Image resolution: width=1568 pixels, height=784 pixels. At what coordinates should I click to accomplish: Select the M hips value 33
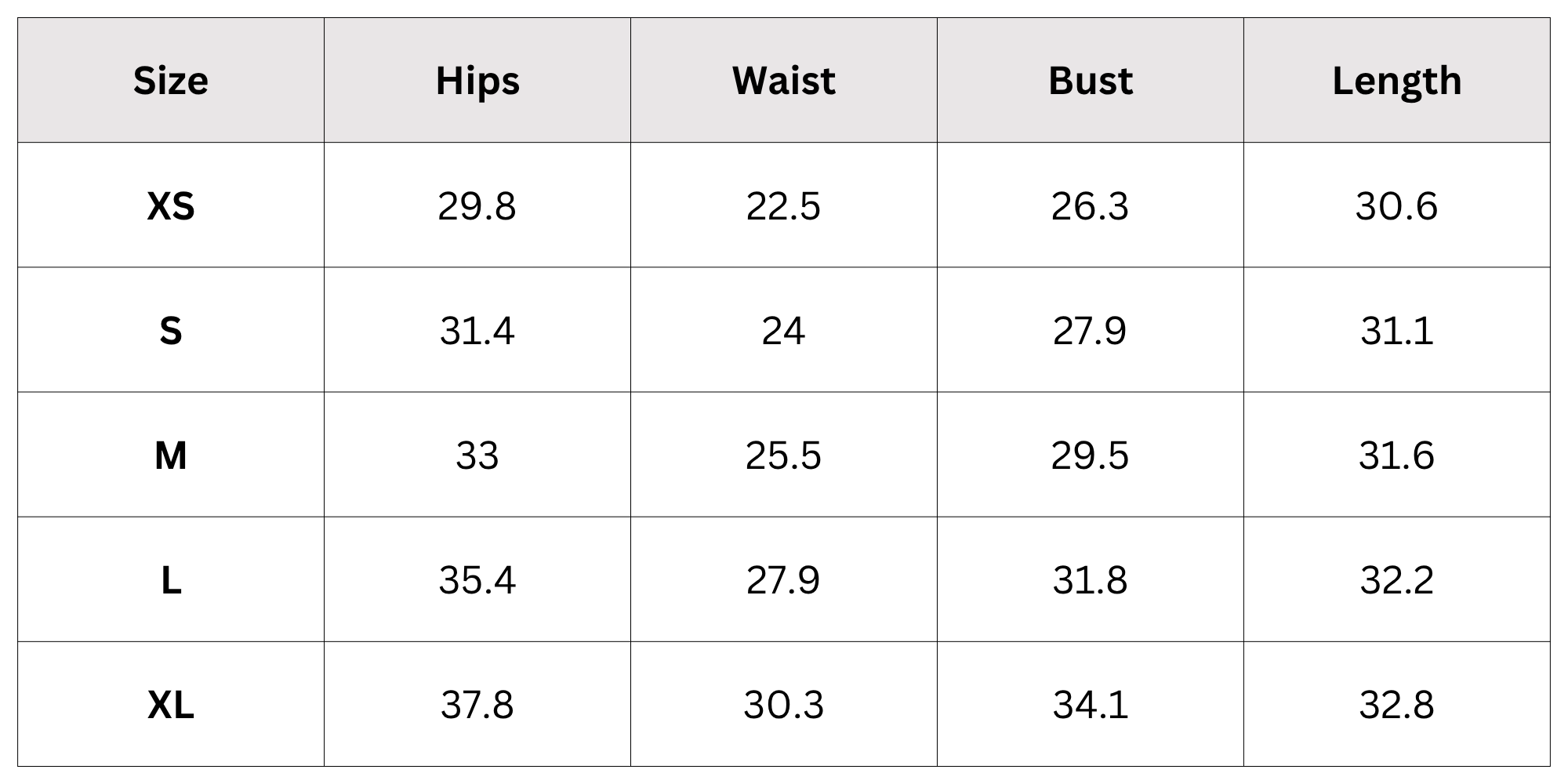[x=477, y=456]
